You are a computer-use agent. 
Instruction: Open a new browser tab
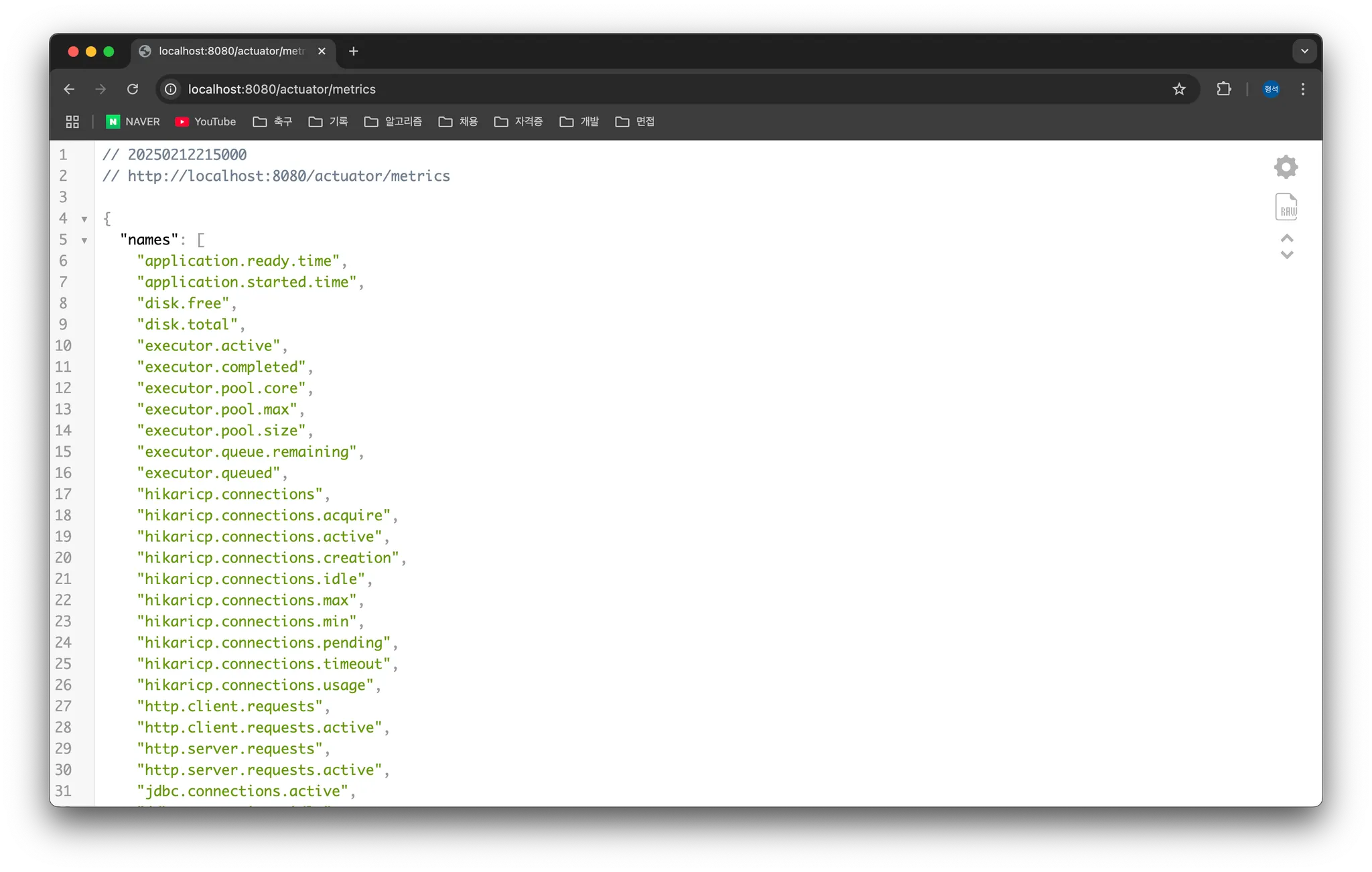point(354,51)
